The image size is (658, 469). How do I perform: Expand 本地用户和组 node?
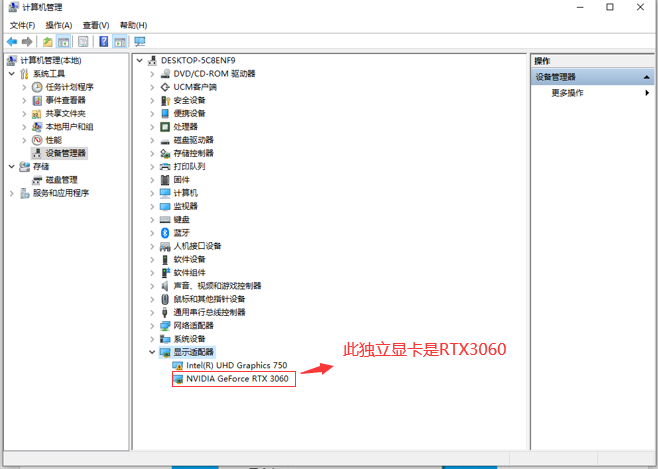coord(24,127)
